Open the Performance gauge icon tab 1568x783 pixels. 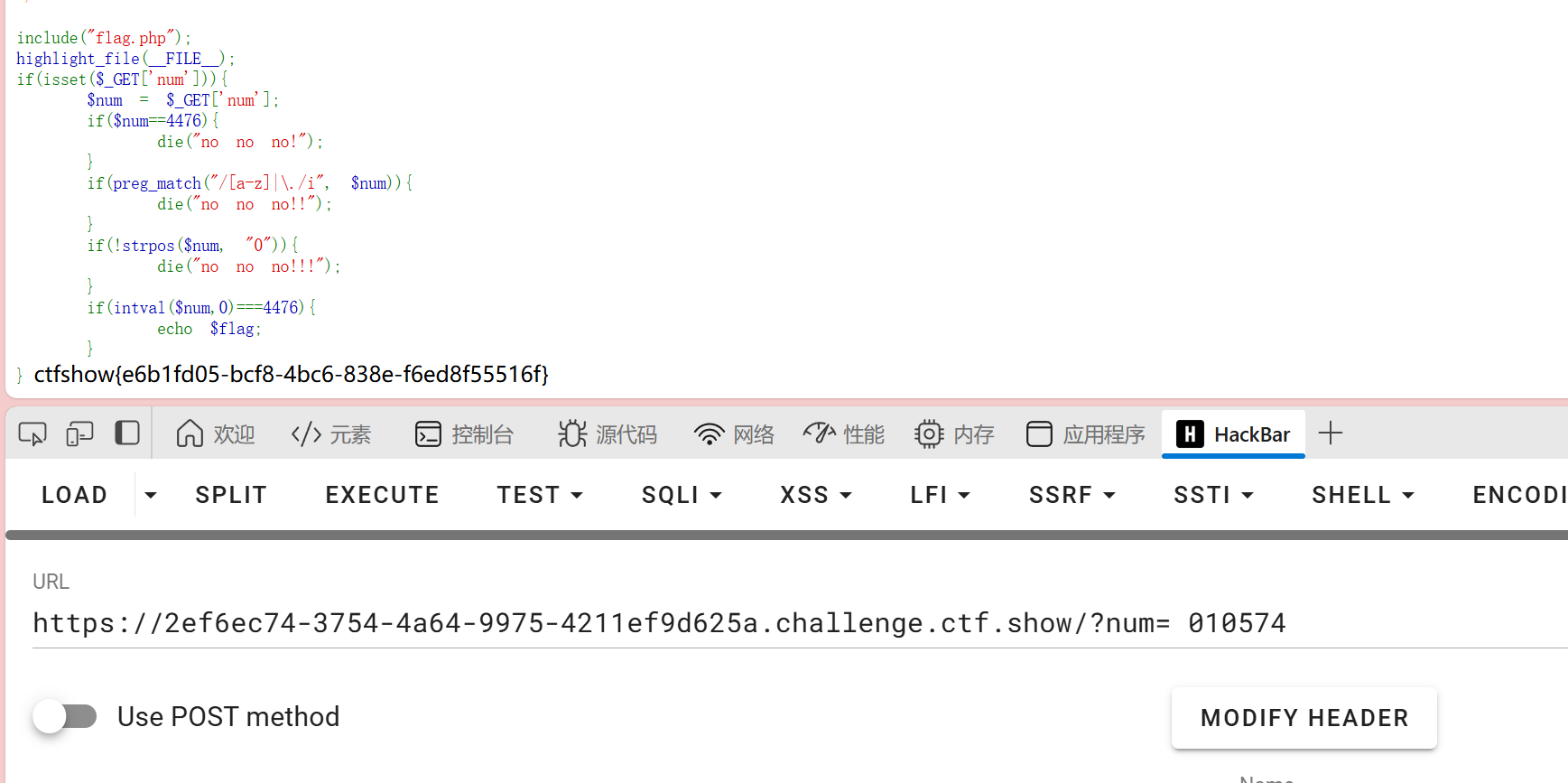tap(844, 434)
